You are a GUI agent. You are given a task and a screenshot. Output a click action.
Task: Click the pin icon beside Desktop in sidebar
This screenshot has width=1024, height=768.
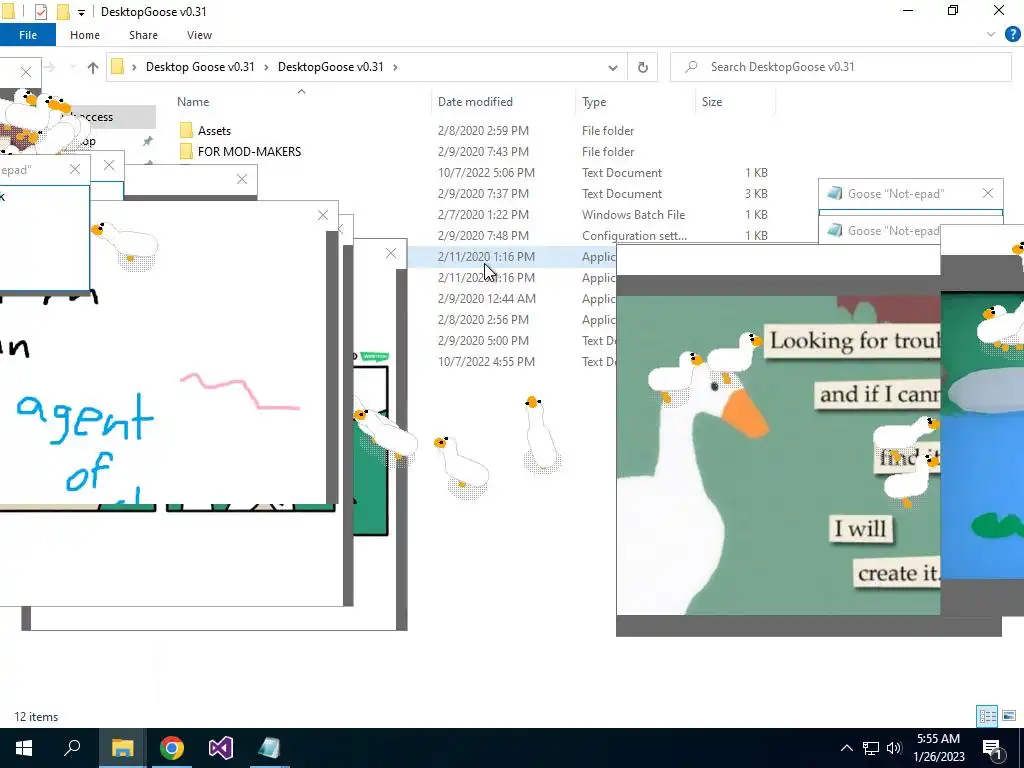[148, 141]
